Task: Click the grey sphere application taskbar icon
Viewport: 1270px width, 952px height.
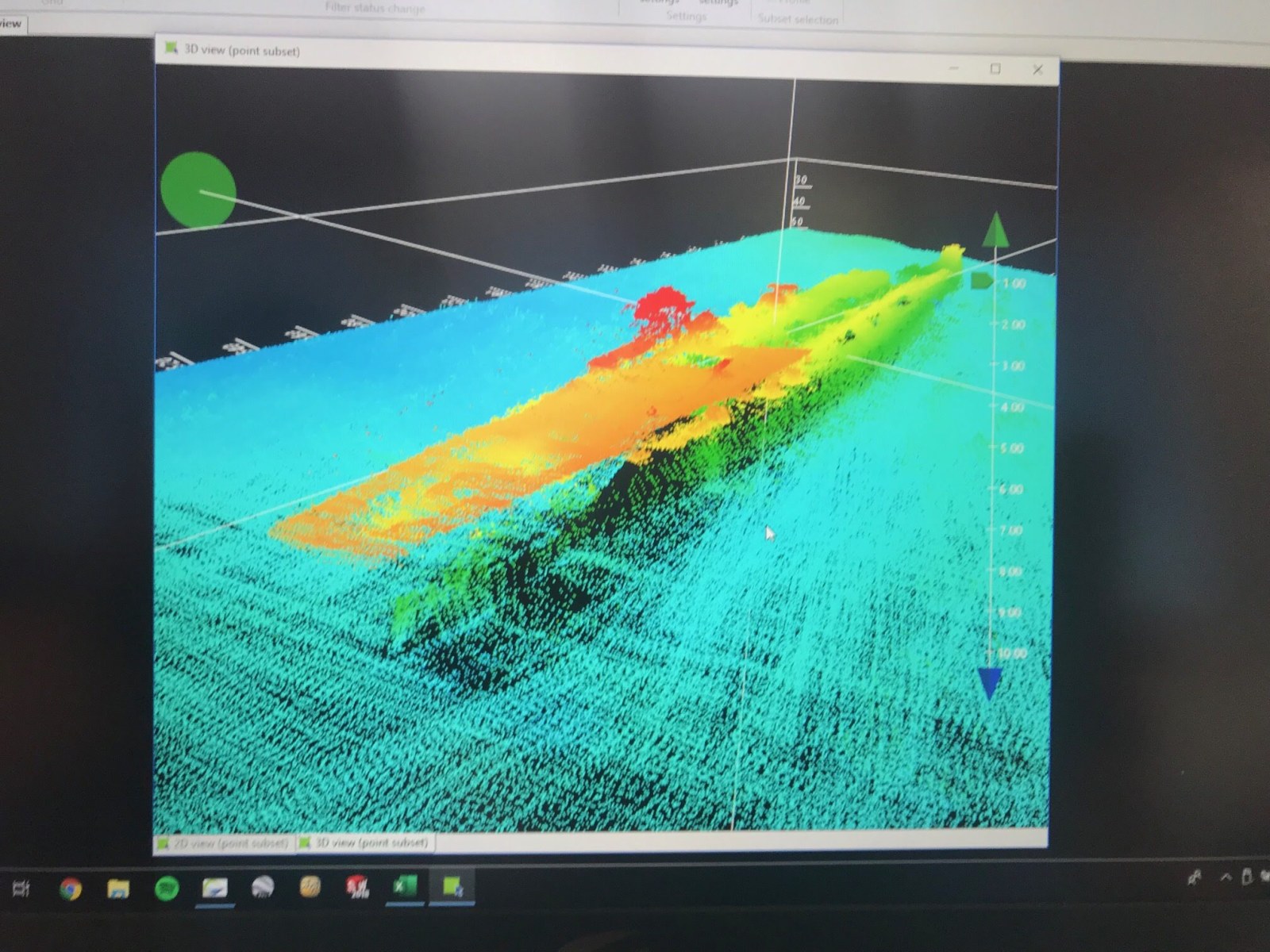Action: point(263,887)
